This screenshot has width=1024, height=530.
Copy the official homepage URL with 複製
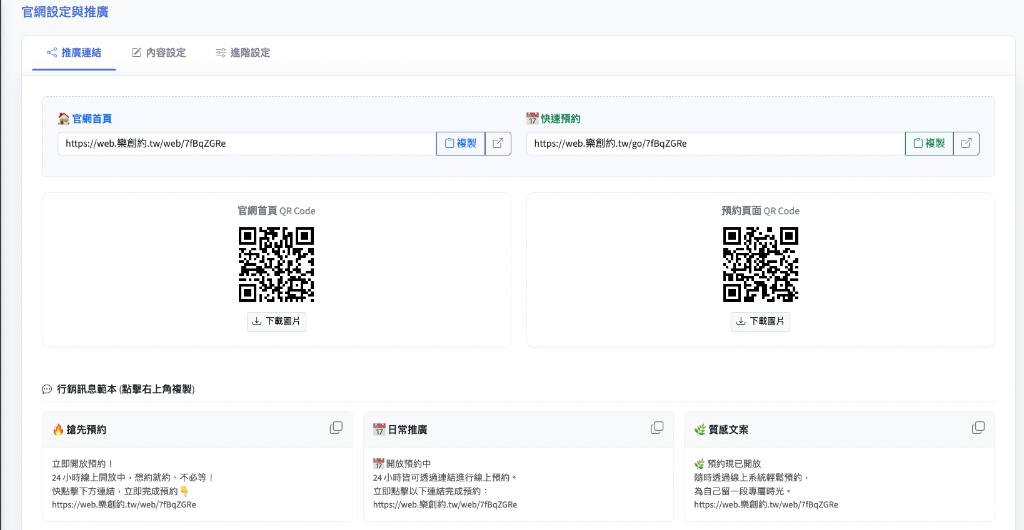click(x=460, y=143)
